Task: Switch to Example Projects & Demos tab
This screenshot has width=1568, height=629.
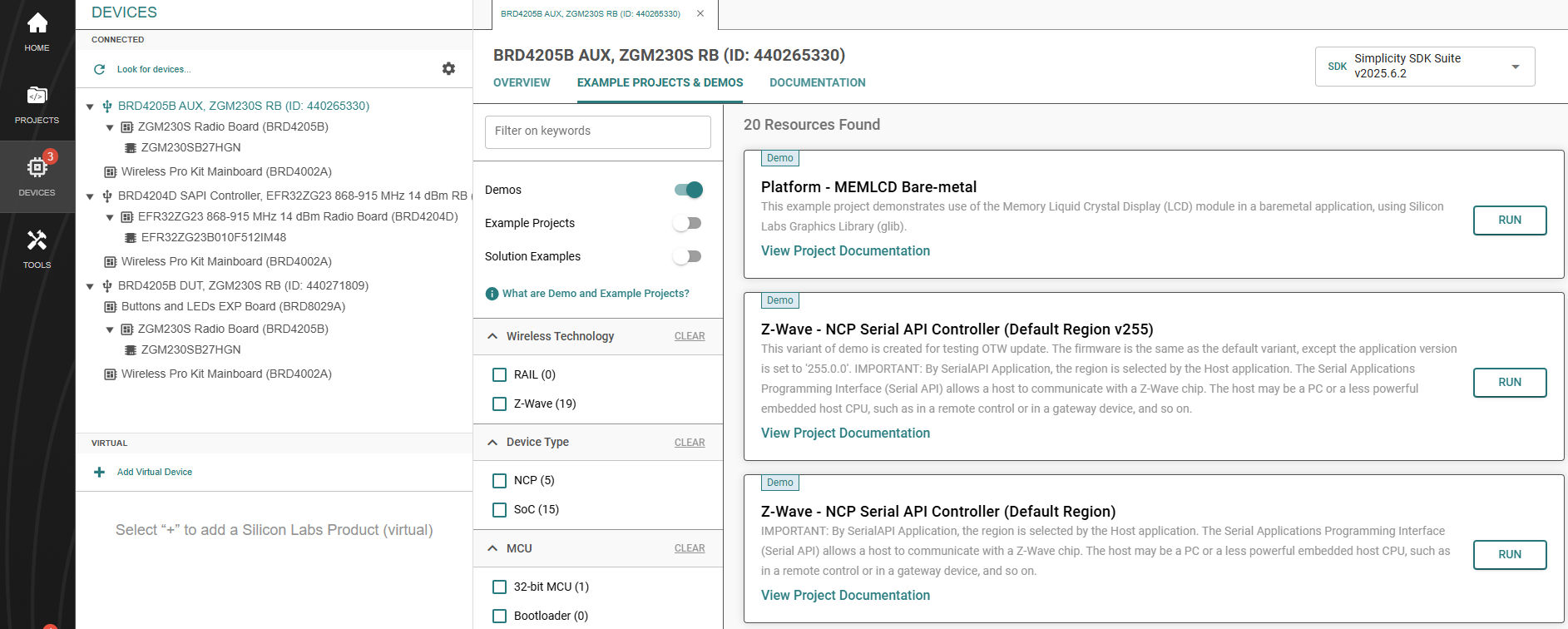Action: pos(660,82)
